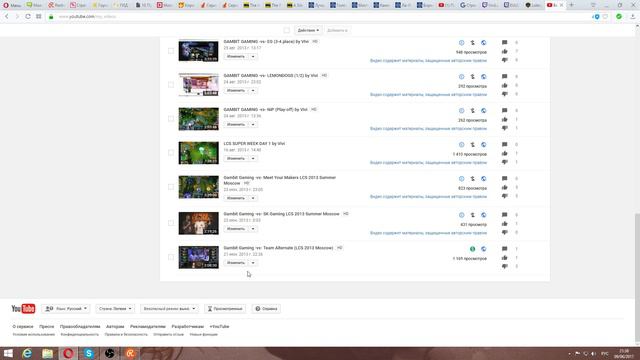Click the public globe icon for LEMONDOGS video

484,77
